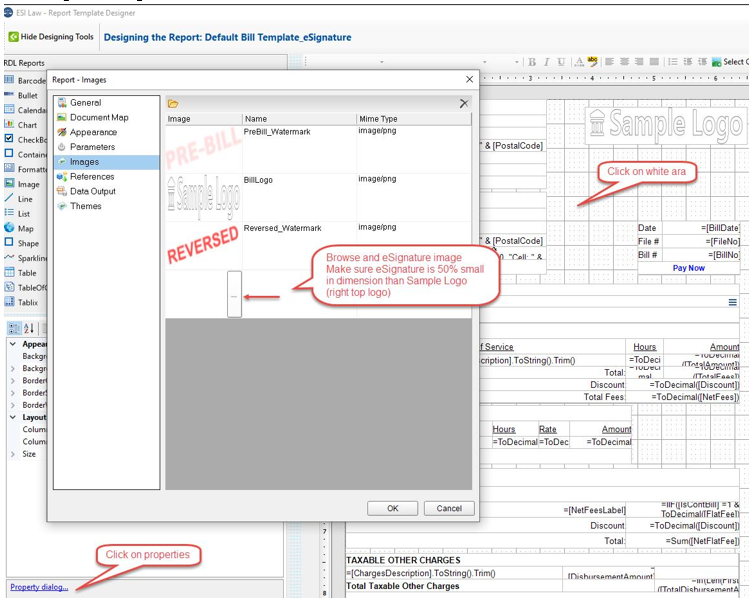Open the text highlight color tool

coord(593,62)
